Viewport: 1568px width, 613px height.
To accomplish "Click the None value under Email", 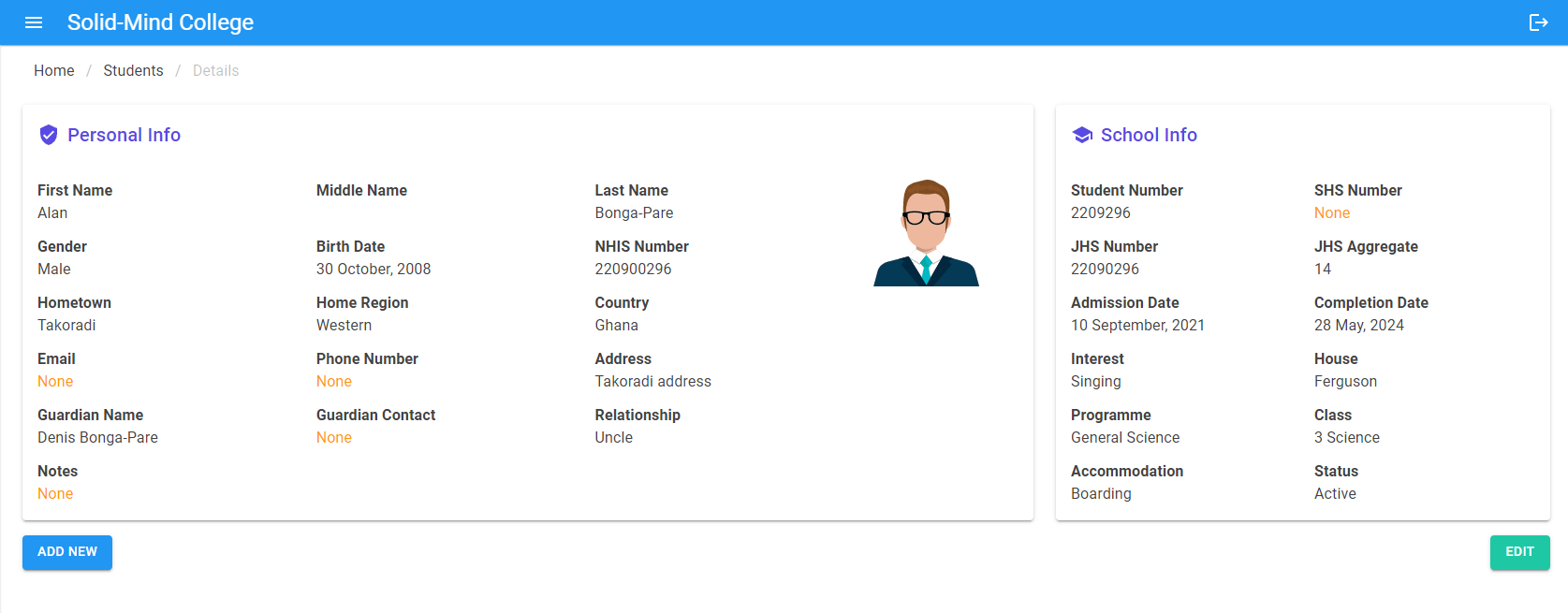I will [55, 382].
